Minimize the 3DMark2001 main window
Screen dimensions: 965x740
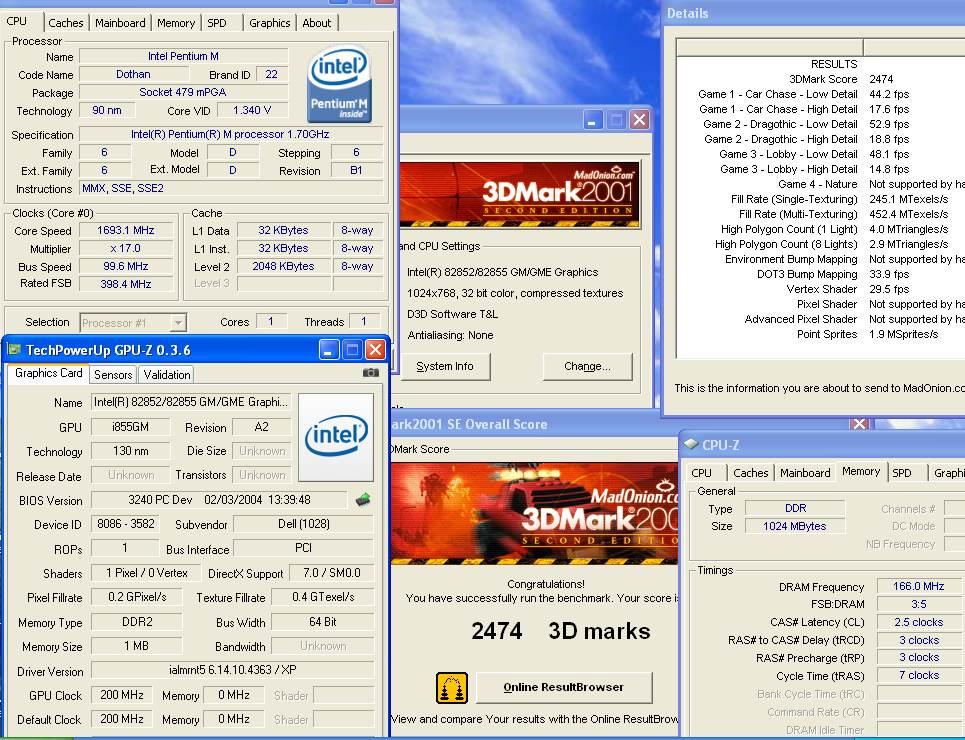pyautogui.click(x=593, y=119)
